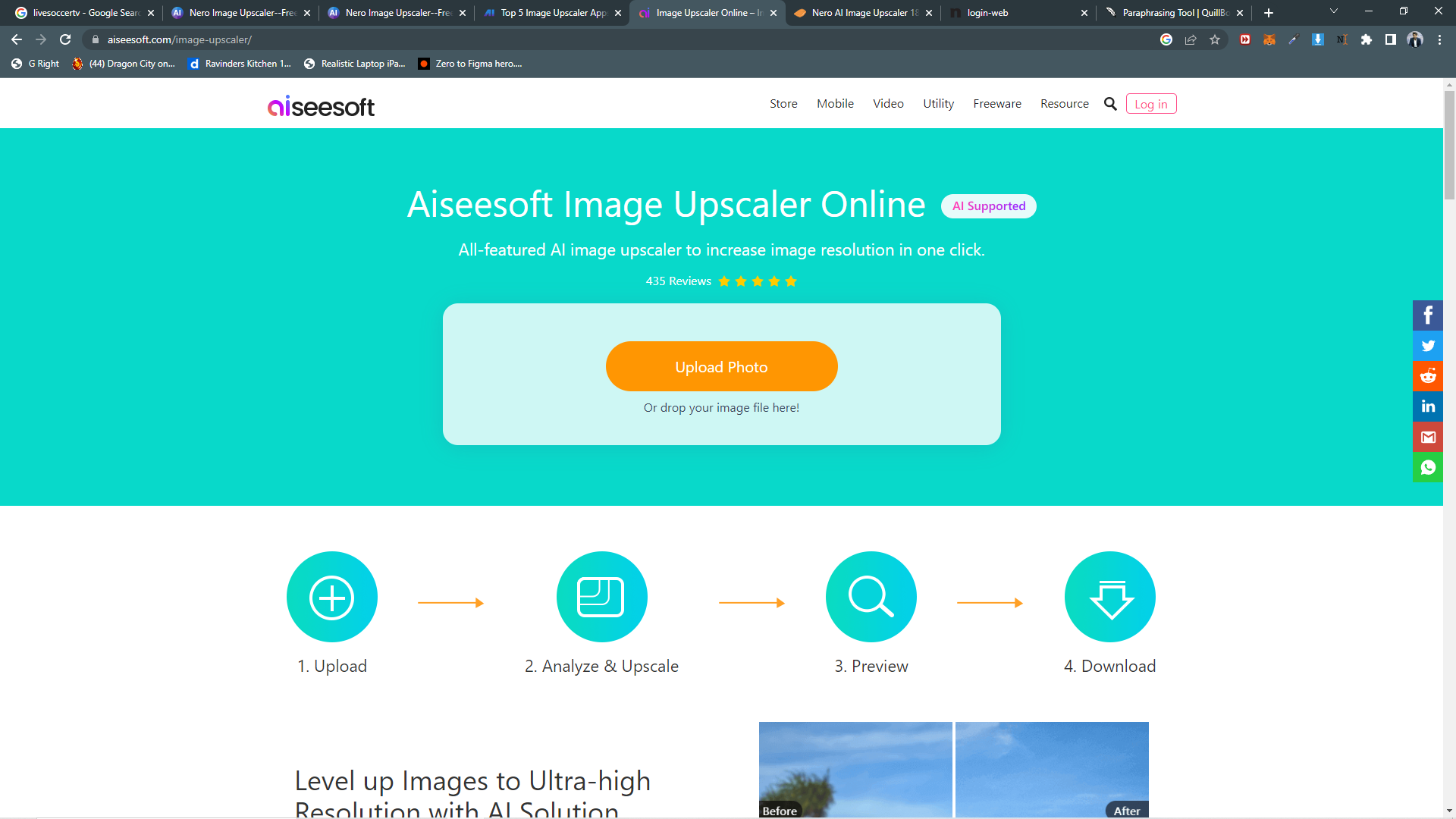Go forward in browser history
This screenshot has height=819, width=1456.
[41, 39]
